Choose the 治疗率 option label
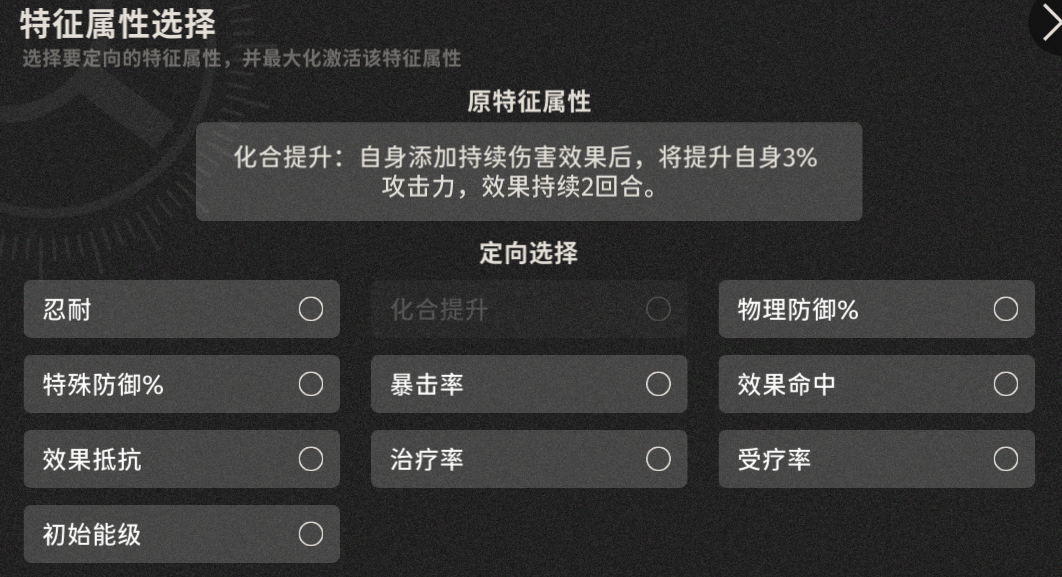Screen dimensions: 1062x577 click(427, 460)
